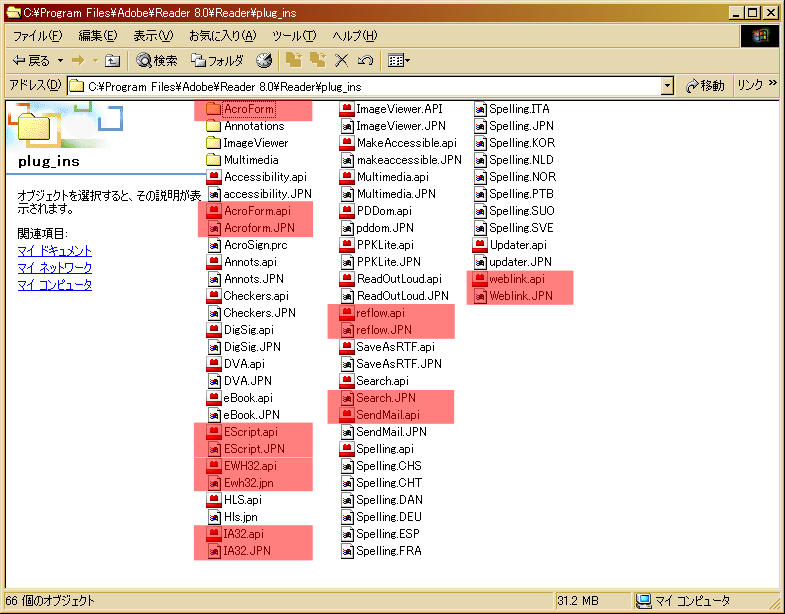Select the Search.JPN file icon

click(x=347, y=398)
